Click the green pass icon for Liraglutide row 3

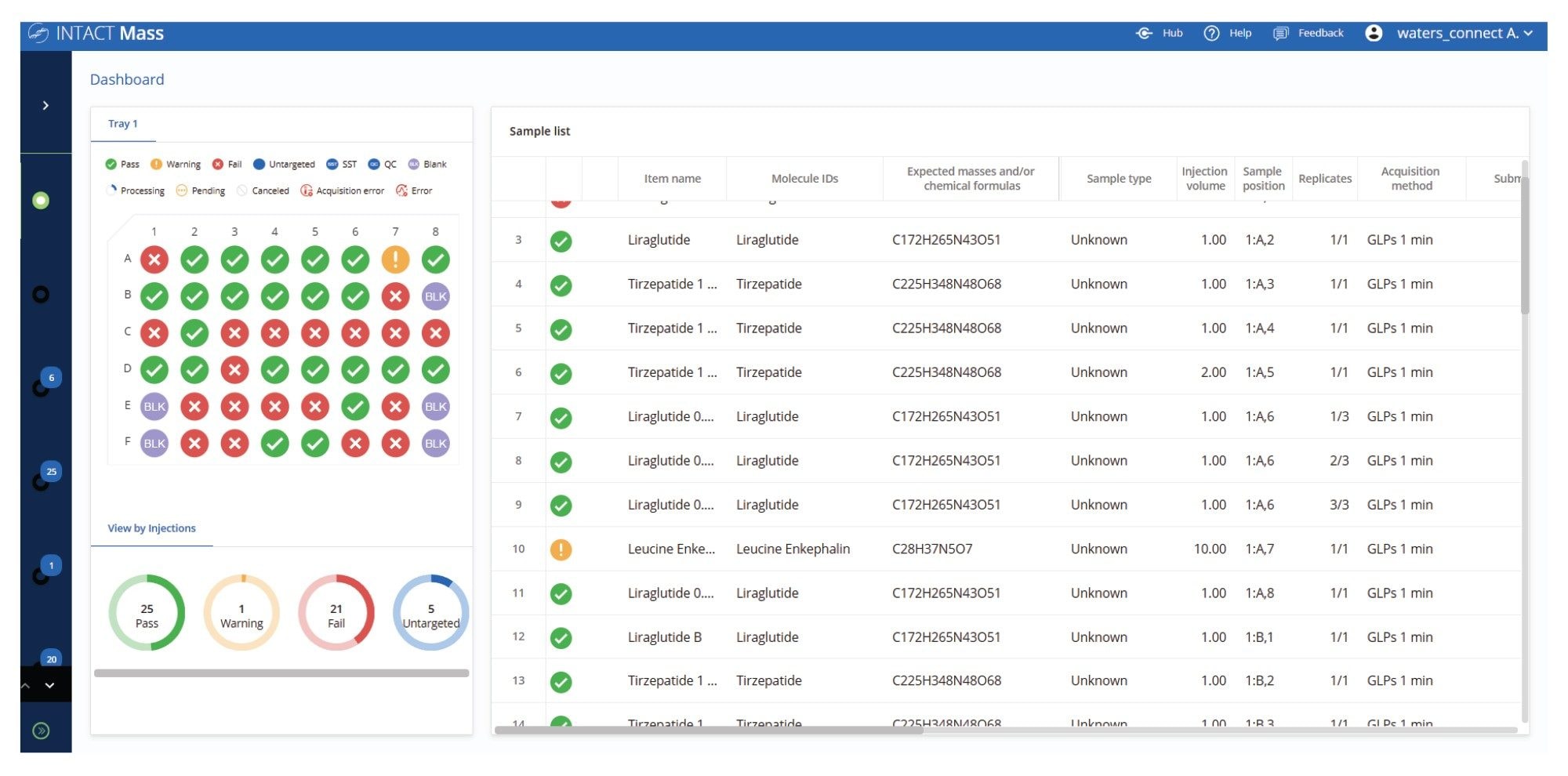tap(561, 240)
